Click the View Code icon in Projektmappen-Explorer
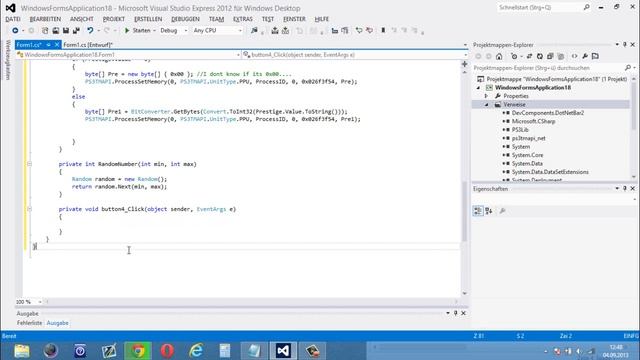This screenshot has height=360, width=640. click(574, 56)
